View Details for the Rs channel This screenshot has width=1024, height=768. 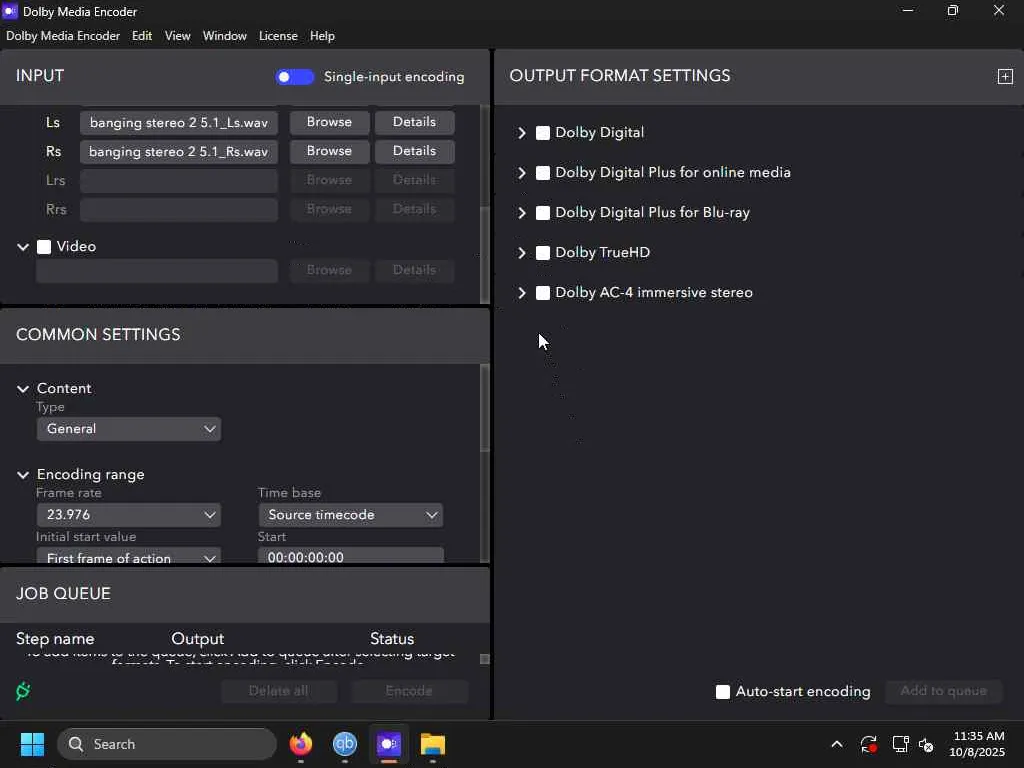(414, 151)
